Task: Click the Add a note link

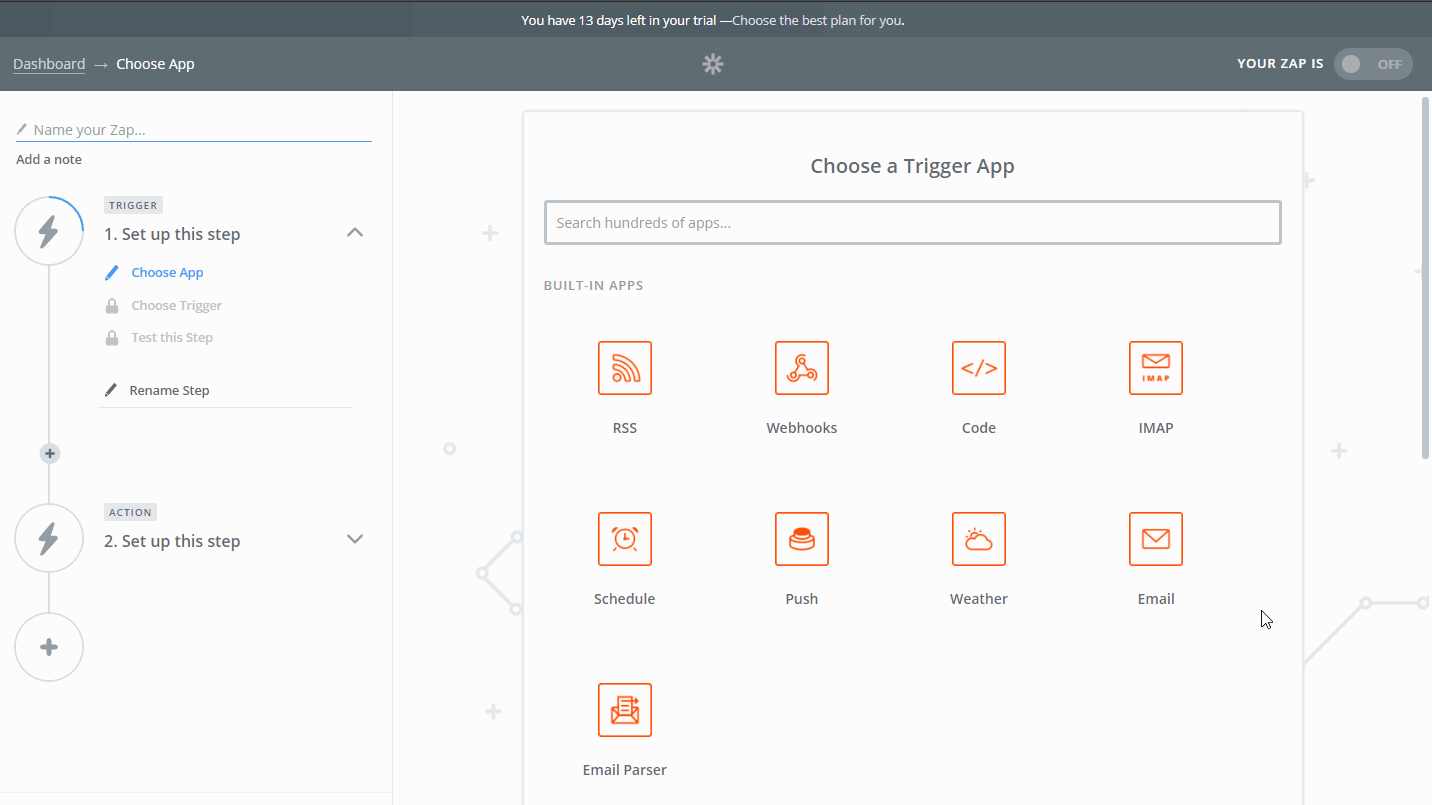Action: [49, 160]
